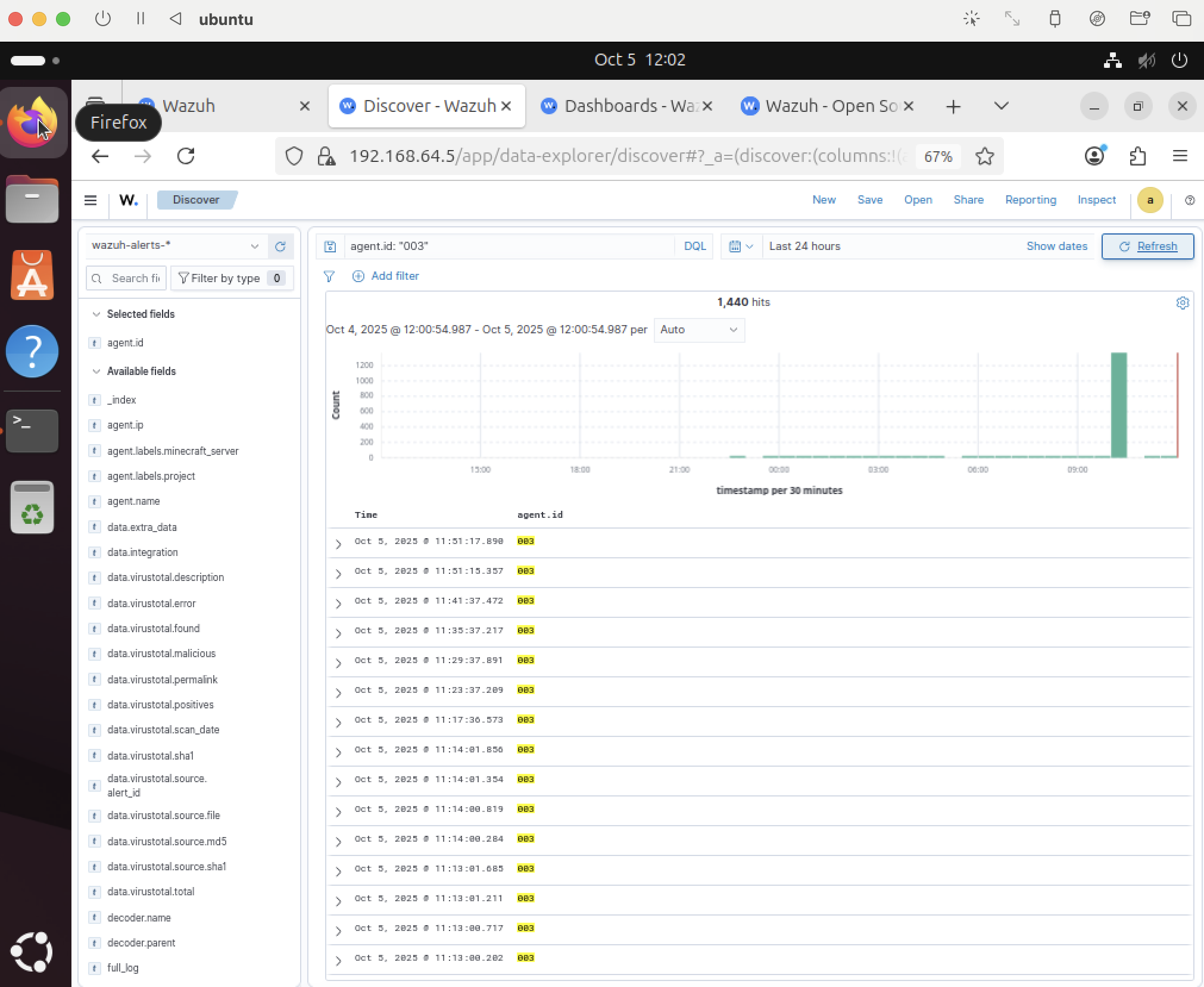Open the hamburger navigation menu
The image size is (1204, 987).
click(x=91, y=200)
